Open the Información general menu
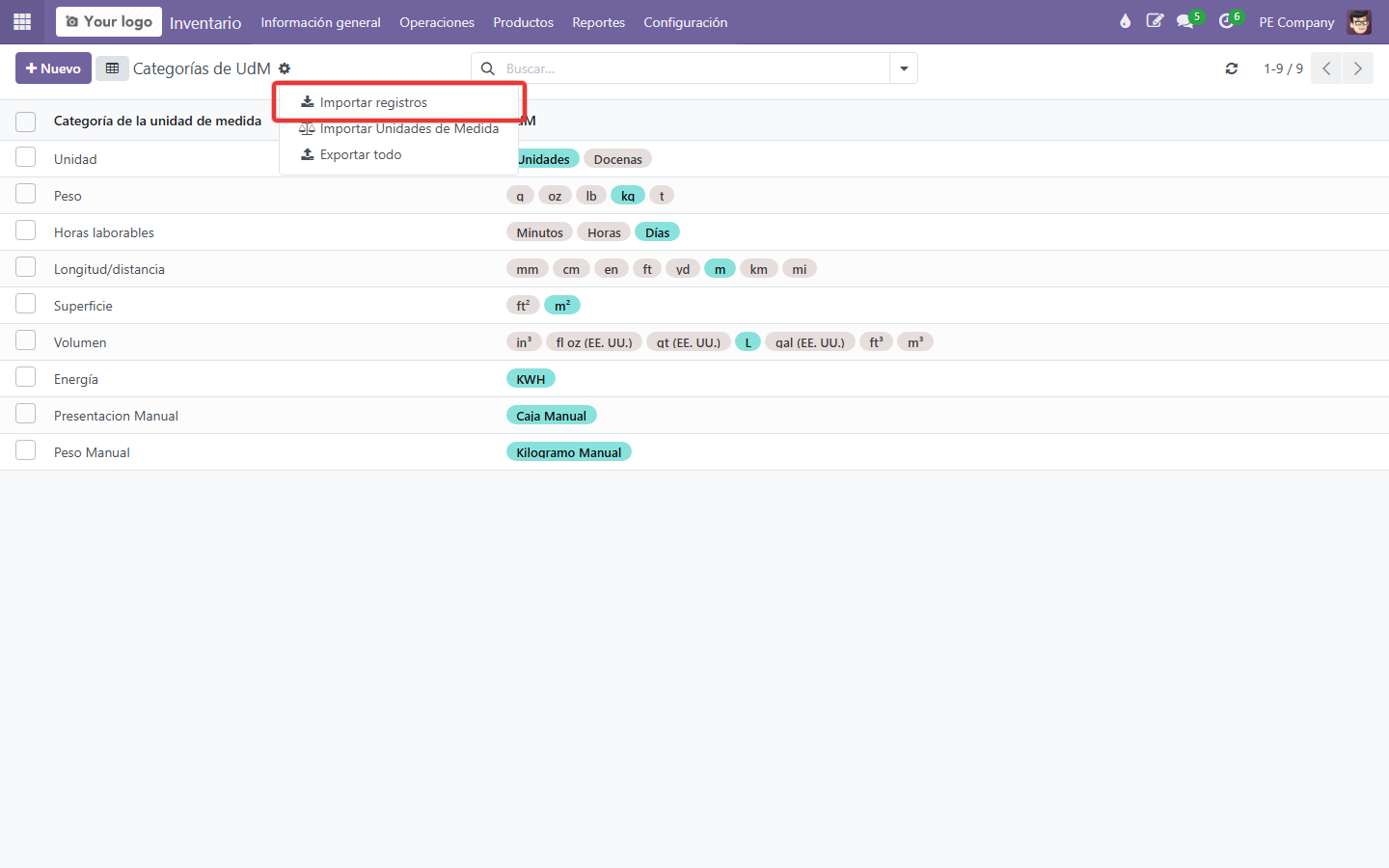 [x=320, y=22]
